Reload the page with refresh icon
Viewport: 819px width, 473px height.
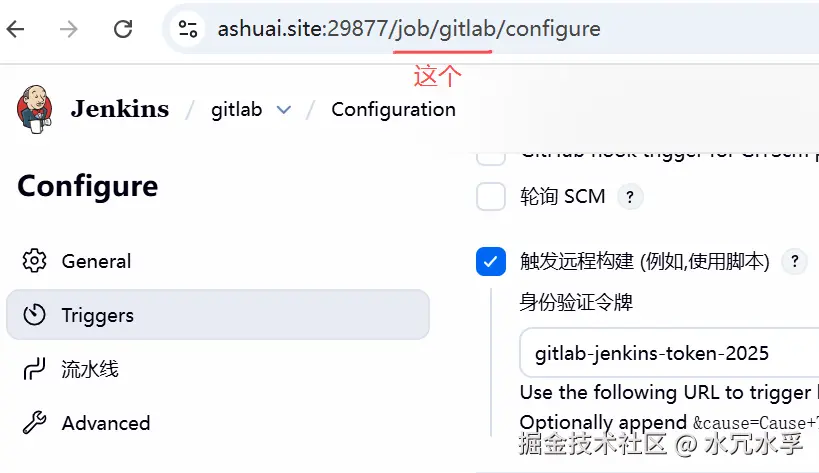point(123,29)
